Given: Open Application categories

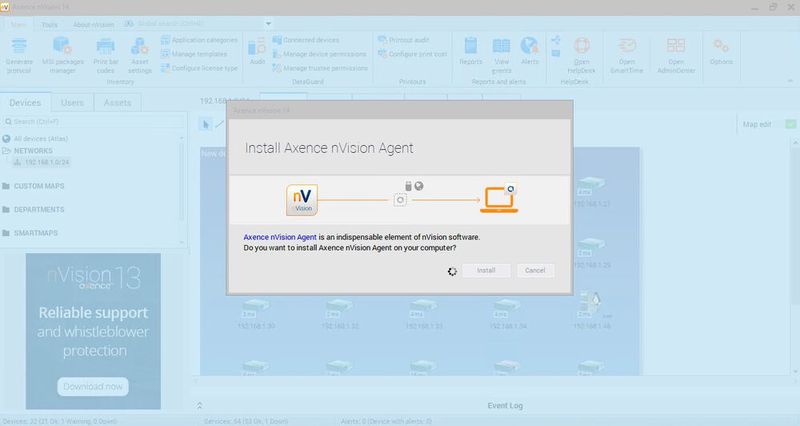Looking at the screenshot, I should [199, 40].
